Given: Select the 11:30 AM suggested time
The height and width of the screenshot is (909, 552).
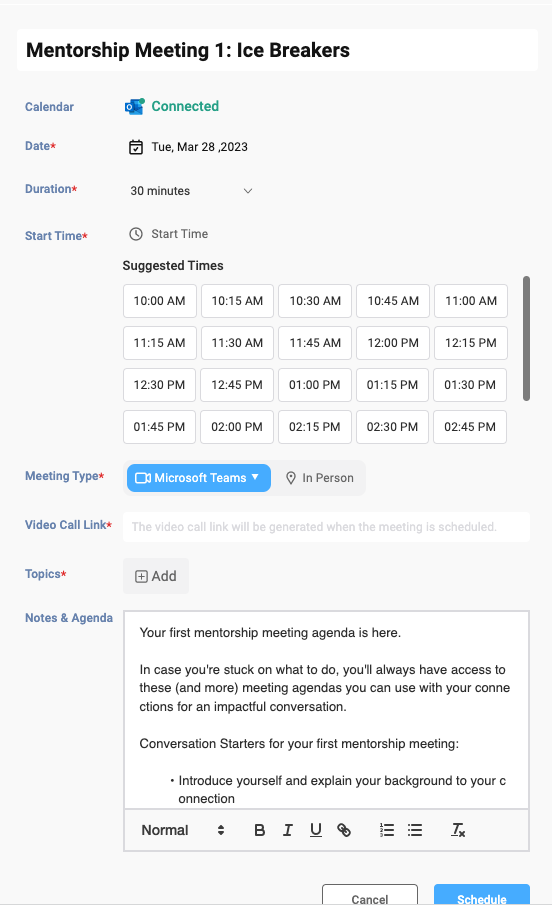Looking at the screenshot, I should pyautogui.click(x=237, y=343).
